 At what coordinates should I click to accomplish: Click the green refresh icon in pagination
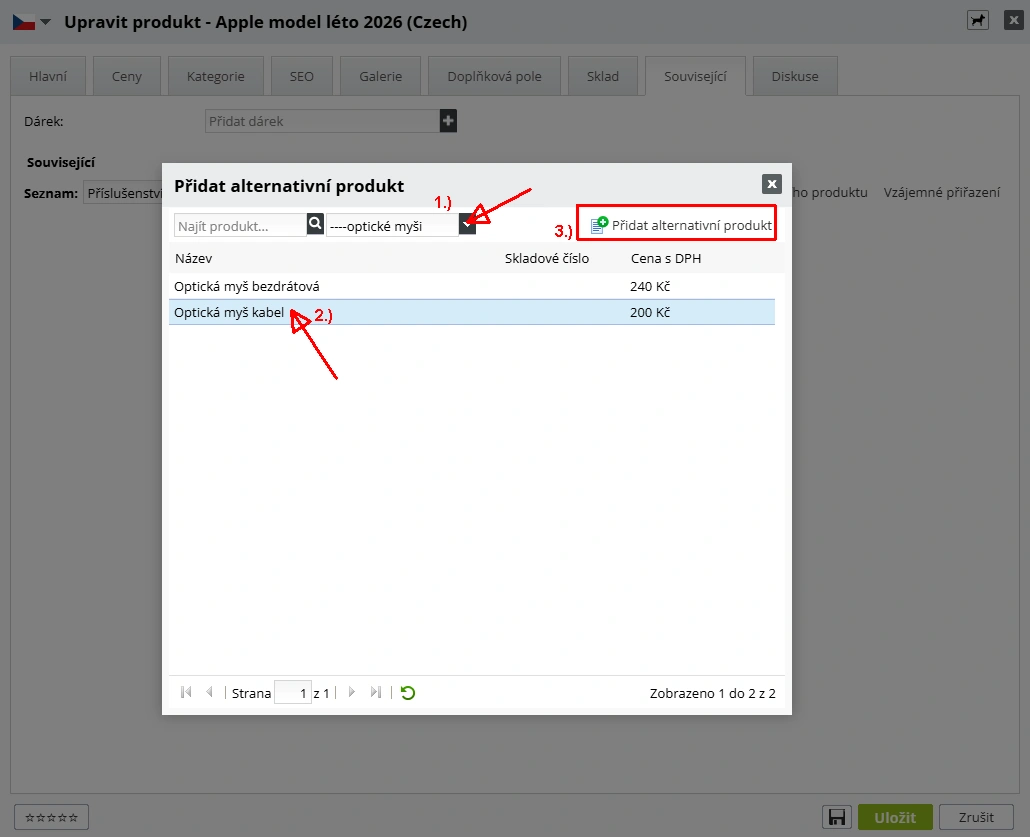408,692
